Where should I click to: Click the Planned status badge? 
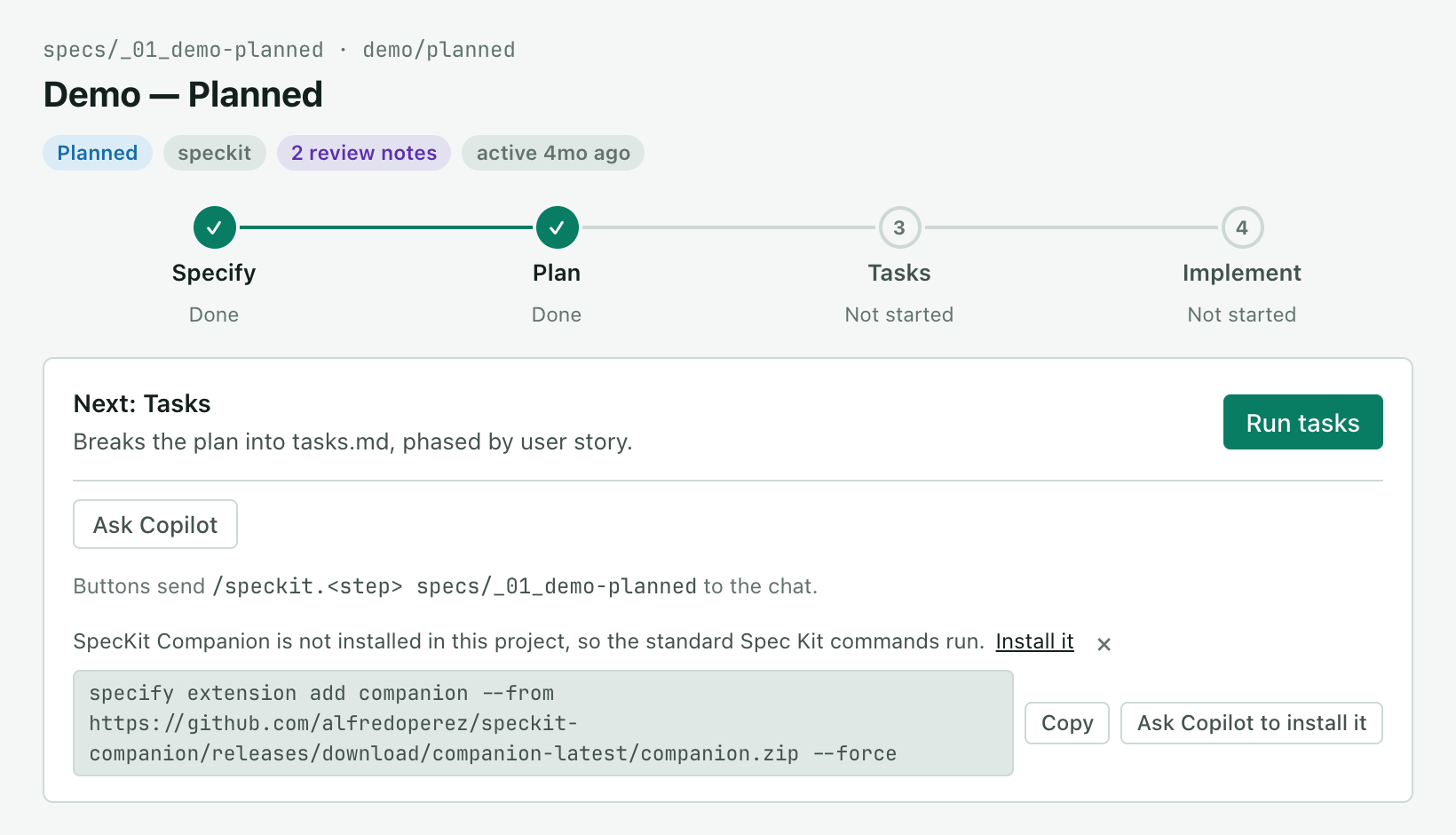click(98, 153)
